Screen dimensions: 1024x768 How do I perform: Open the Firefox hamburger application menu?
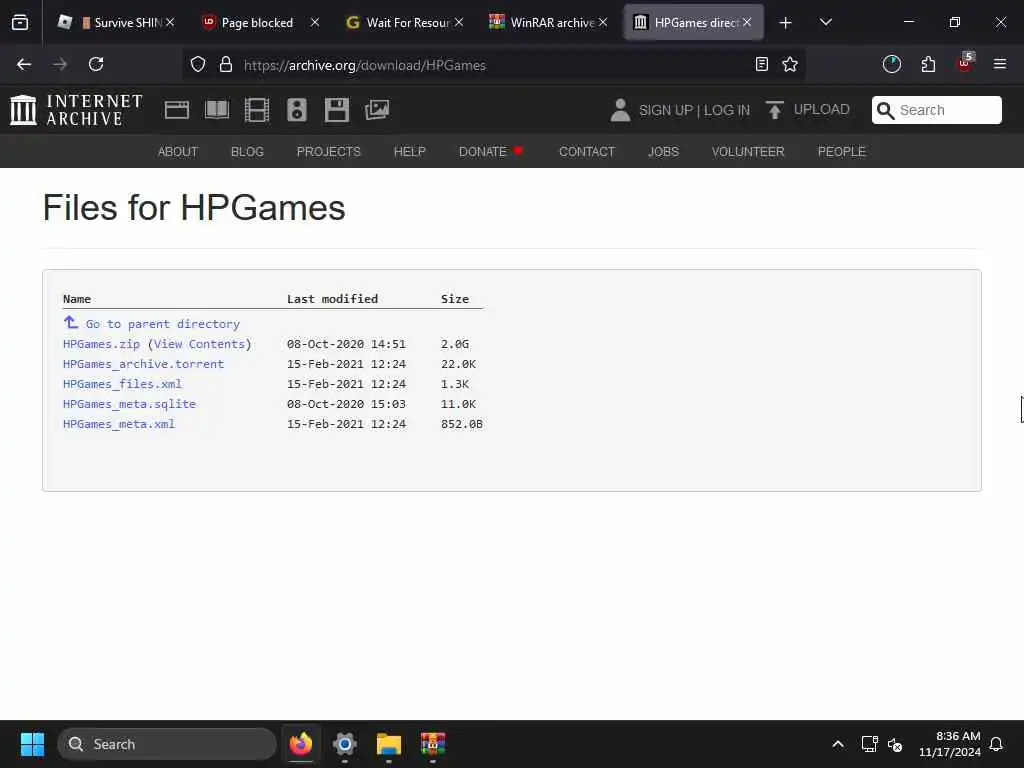(x=1000, y=64)
